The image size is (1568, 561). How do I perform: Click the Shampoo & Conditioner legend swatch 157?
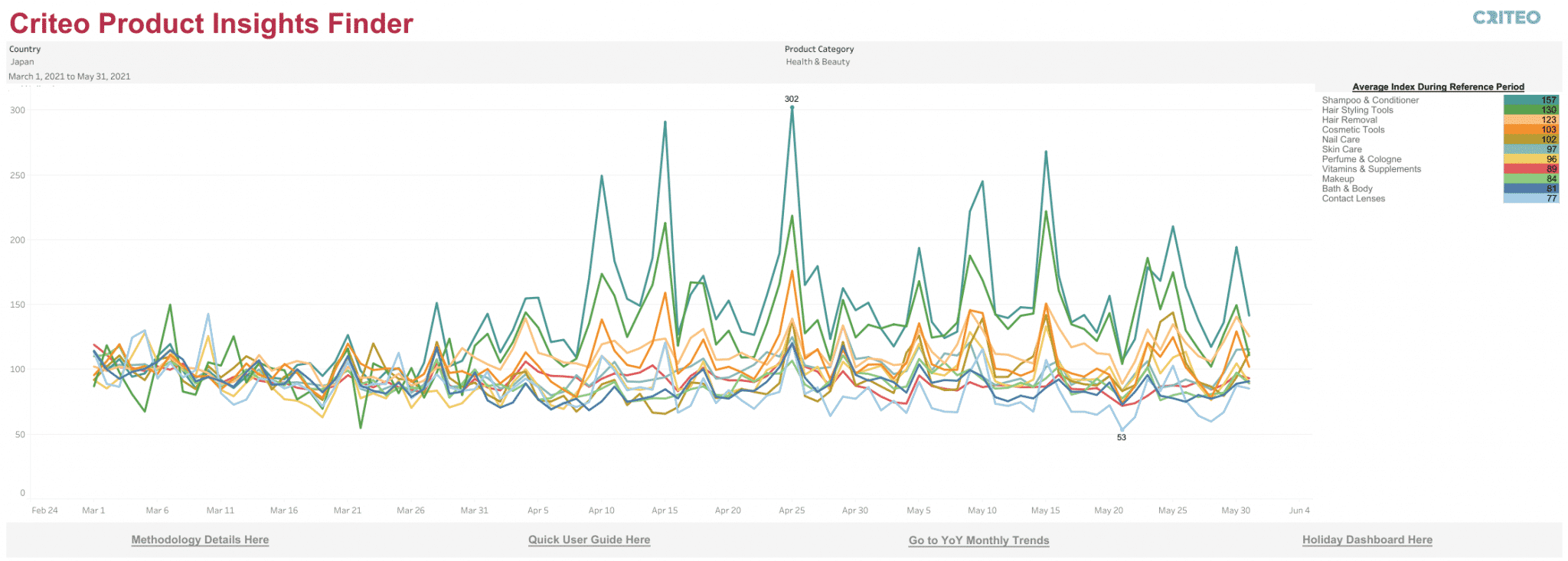click(x=1530, y=100)
